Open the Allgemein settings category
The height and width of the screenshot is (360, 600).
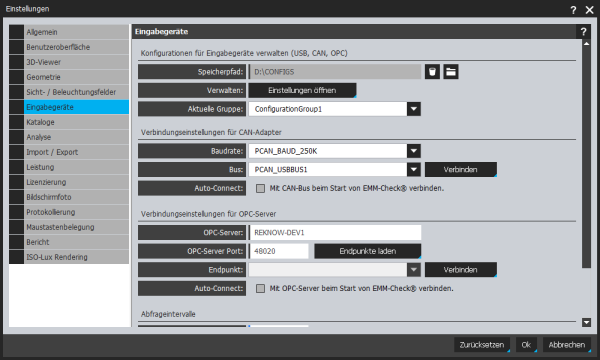click(69, 32)
